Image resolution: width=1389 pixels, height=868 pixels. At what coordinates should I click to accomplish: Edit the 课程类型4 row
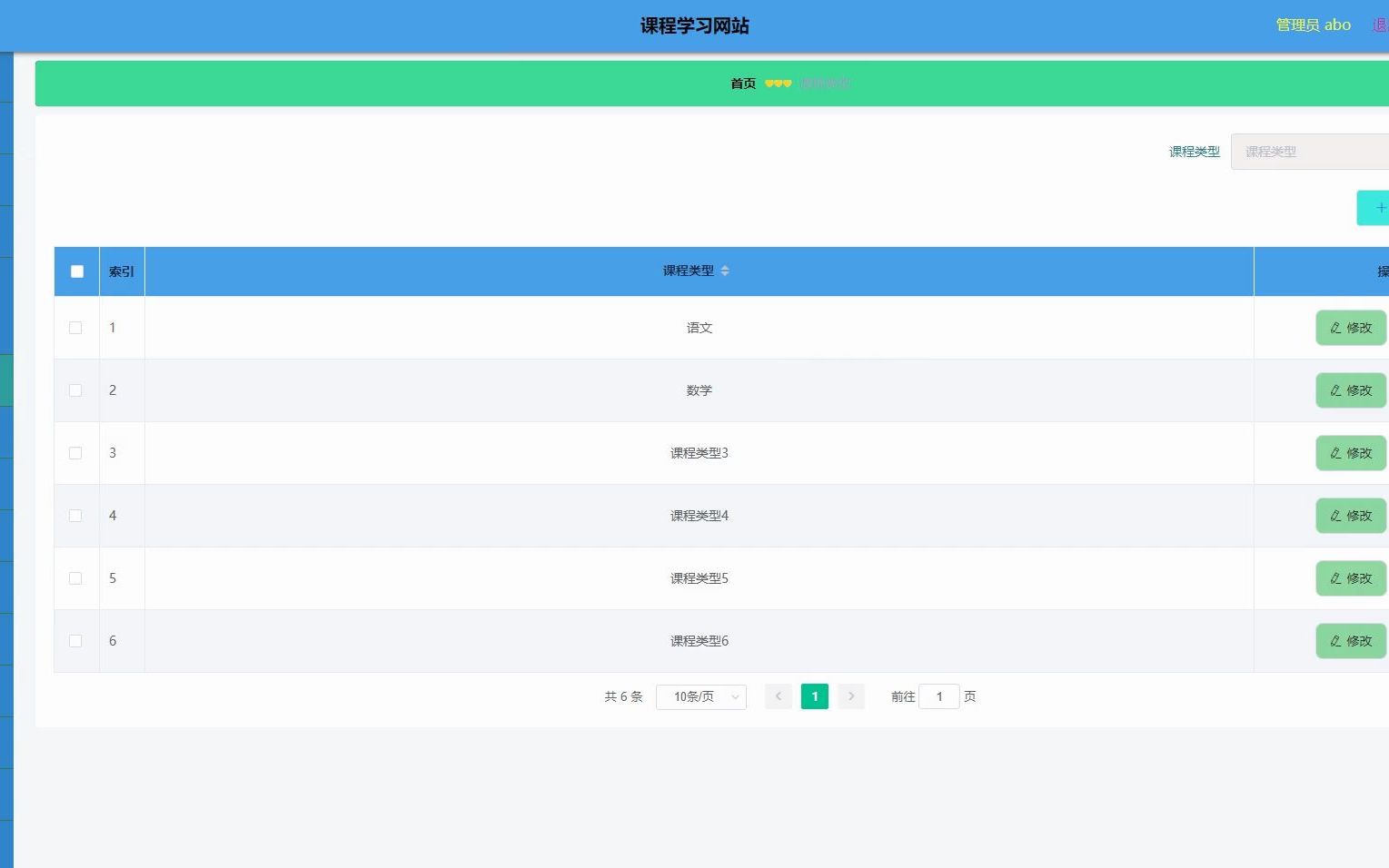coord(1351,516)
